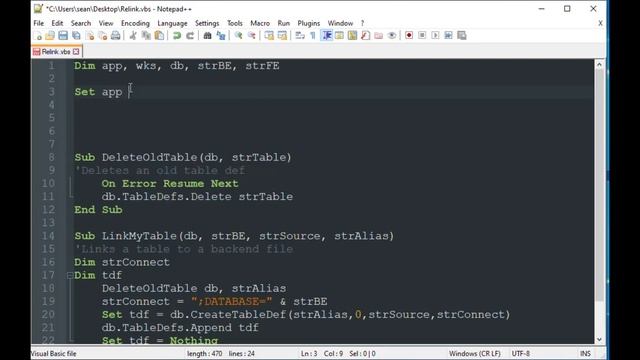
Task: Click the Replace toolbar icon
Action: [x=221, y=36]
